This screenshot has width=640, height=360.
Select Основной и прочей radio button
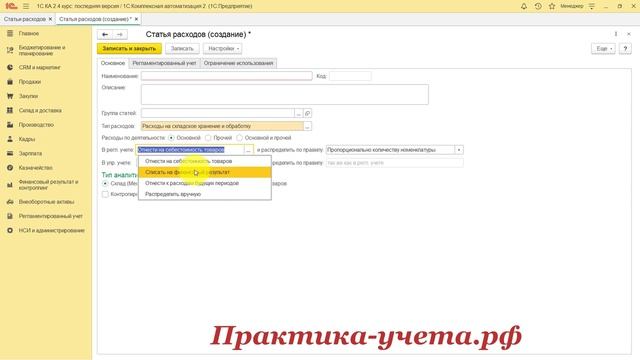pyautogui.click(x=240, y=138)
